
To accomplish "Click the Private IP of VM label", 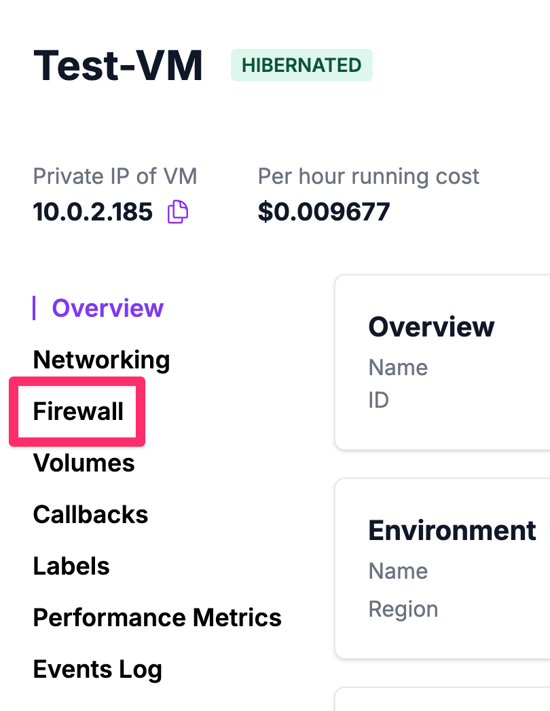I will (x=115, y=176).
